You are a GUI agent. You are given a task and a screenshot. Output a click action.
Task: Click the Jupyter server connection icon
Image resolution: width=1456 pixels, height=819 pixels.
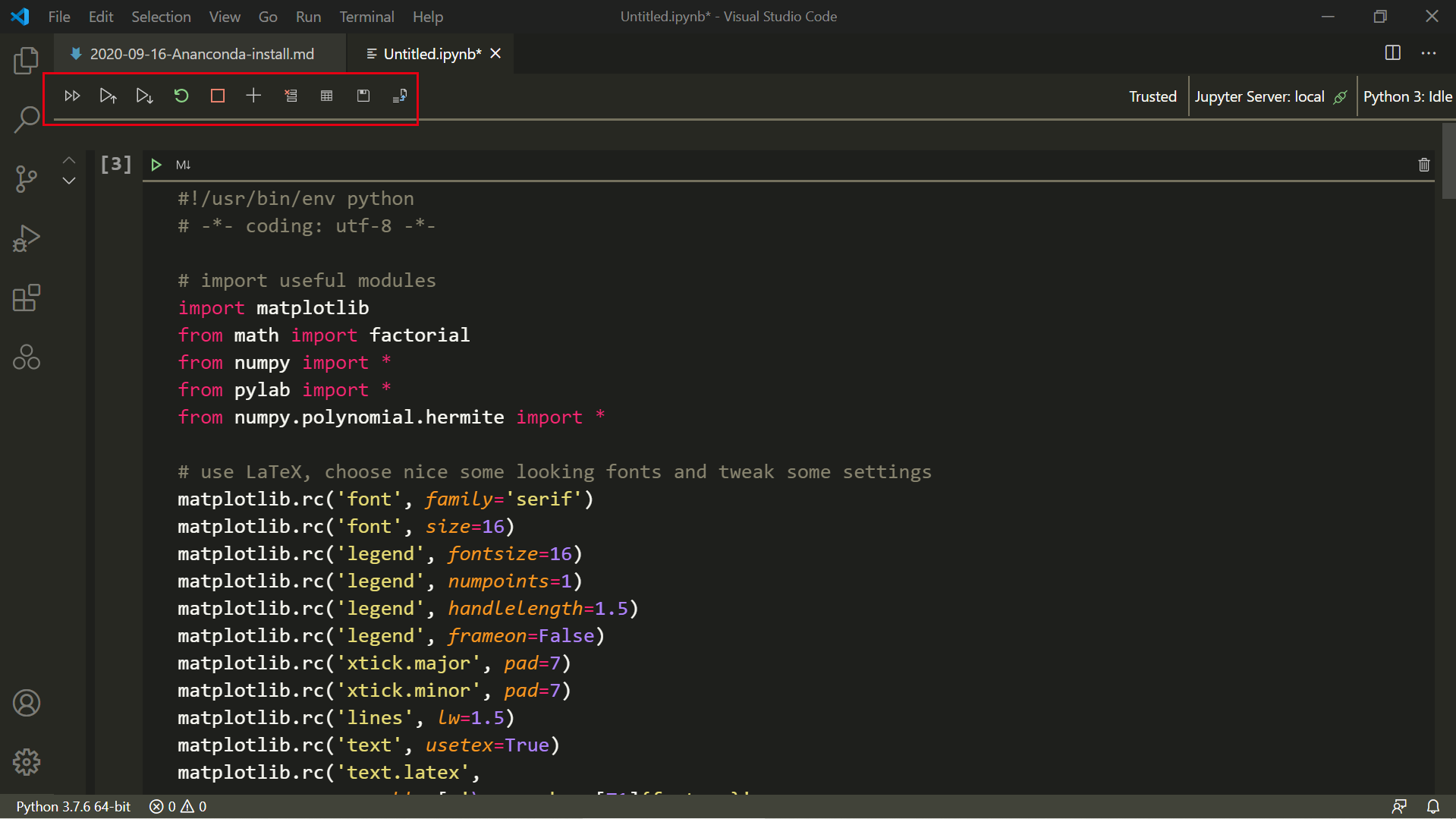pyautogui.click(x=1341, y=96)
